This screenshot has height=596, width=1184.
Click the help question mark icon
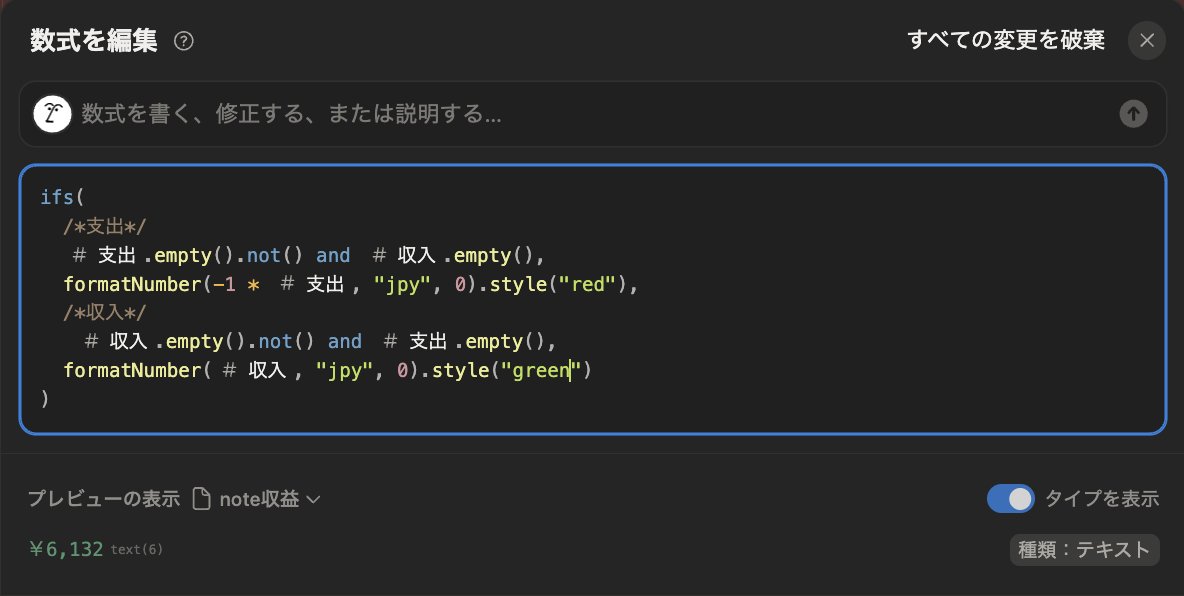pos(184,40)
